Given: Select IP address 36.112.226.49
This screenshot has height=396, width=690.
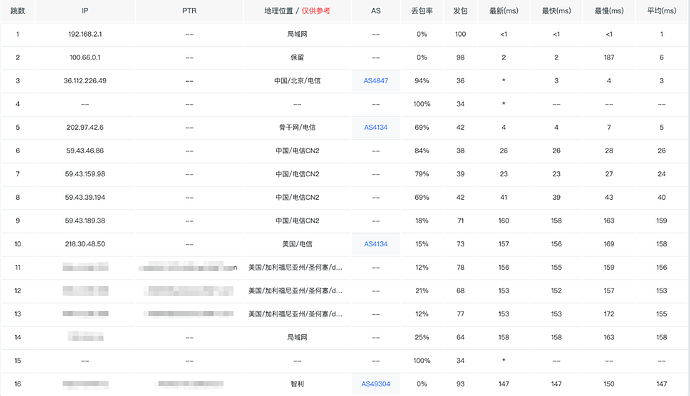Looking at the screenshot, I should pos(85,81).
